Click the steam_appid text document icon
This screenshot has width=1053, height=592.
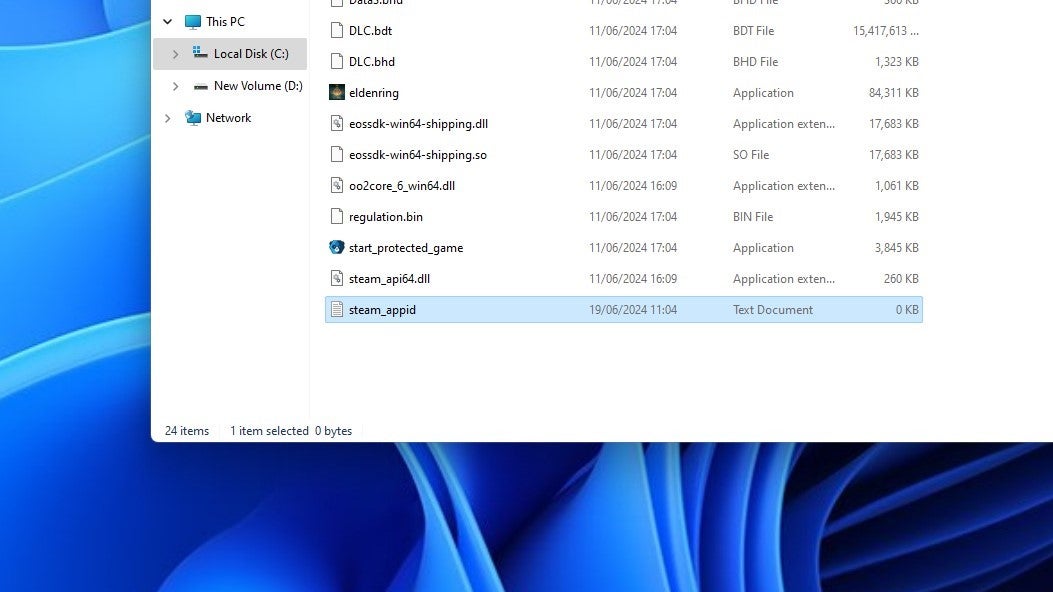tap(336, 309)
